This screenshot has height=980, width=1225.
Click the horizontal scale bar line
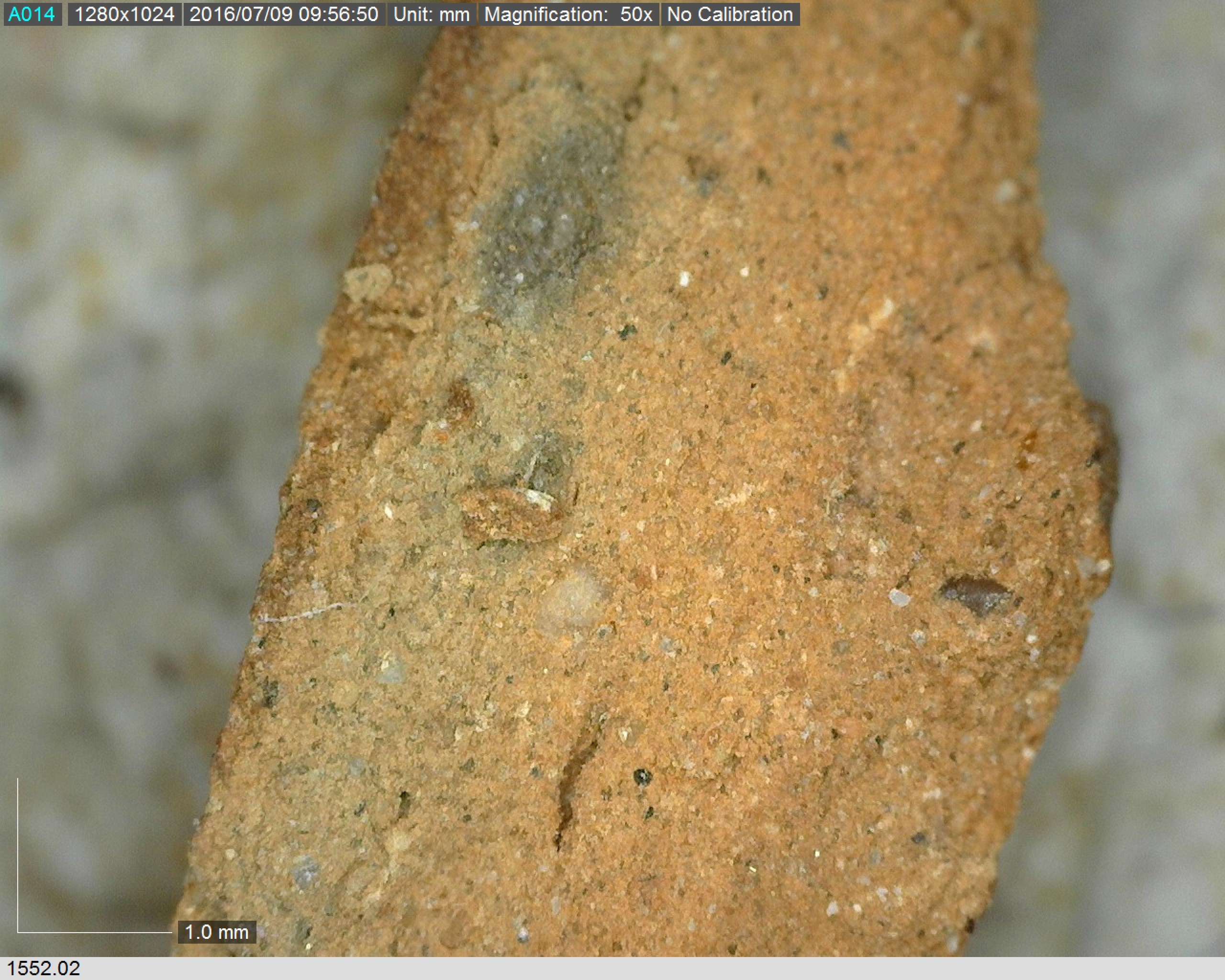[x=94, y=932]
